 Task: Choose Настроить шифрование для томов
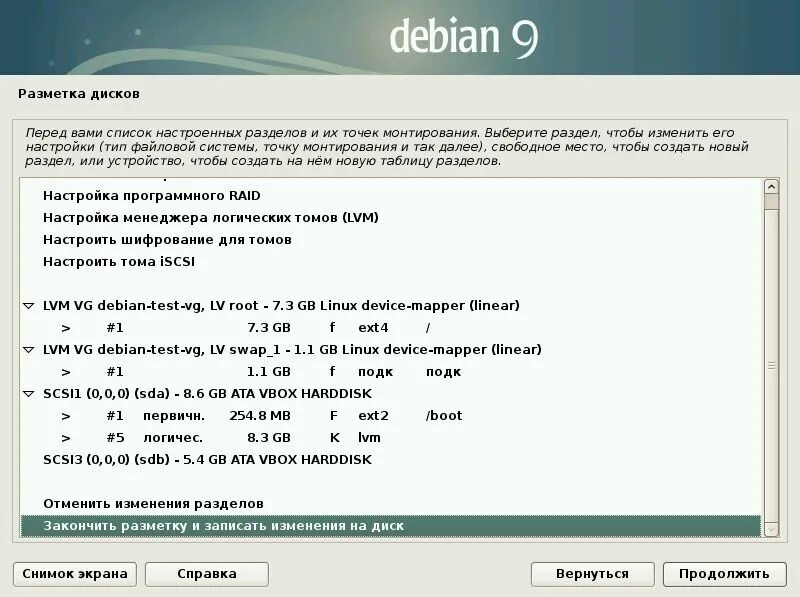391,240
